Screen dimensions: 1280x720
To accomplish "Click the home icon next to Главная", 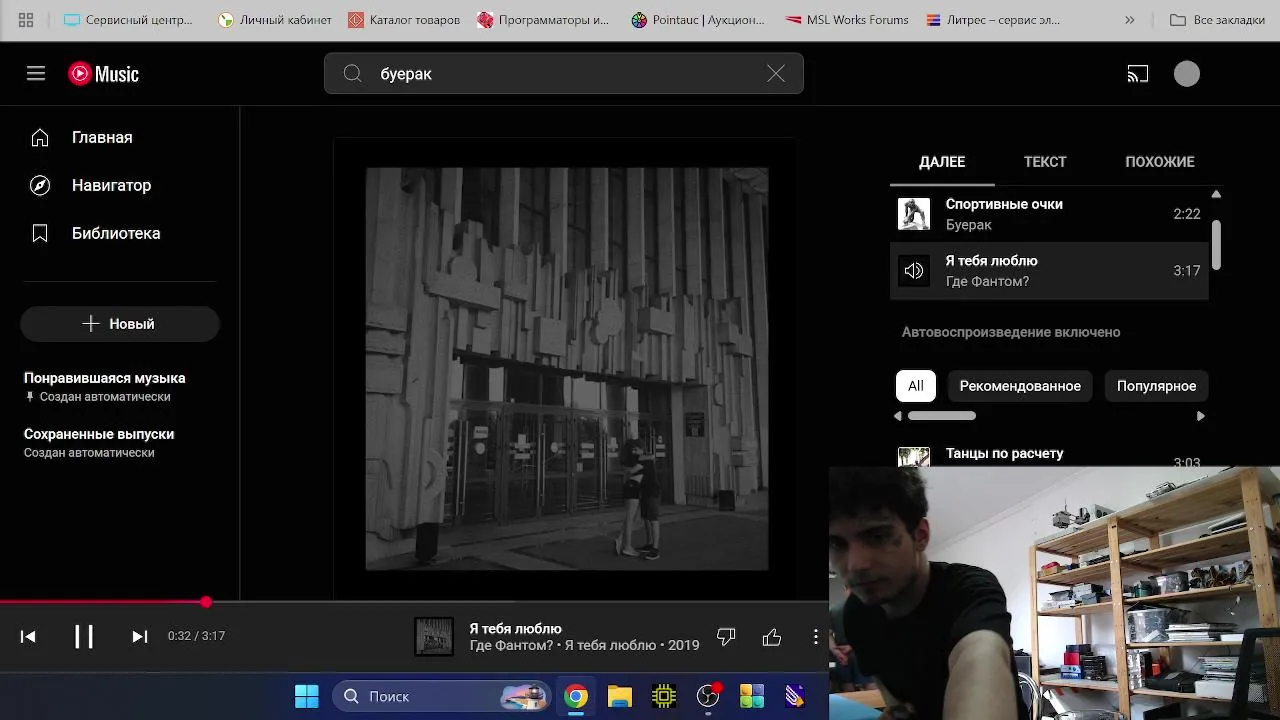I will coord(40,137).
